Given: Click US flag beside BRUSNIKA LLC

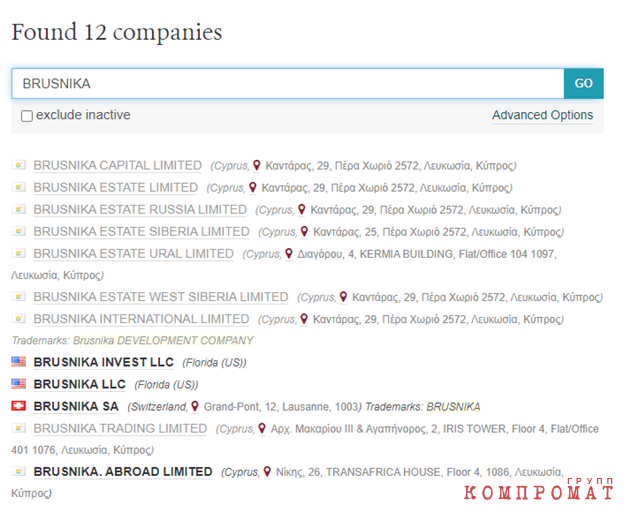Looking at the screenshot, I should point(18,384).
